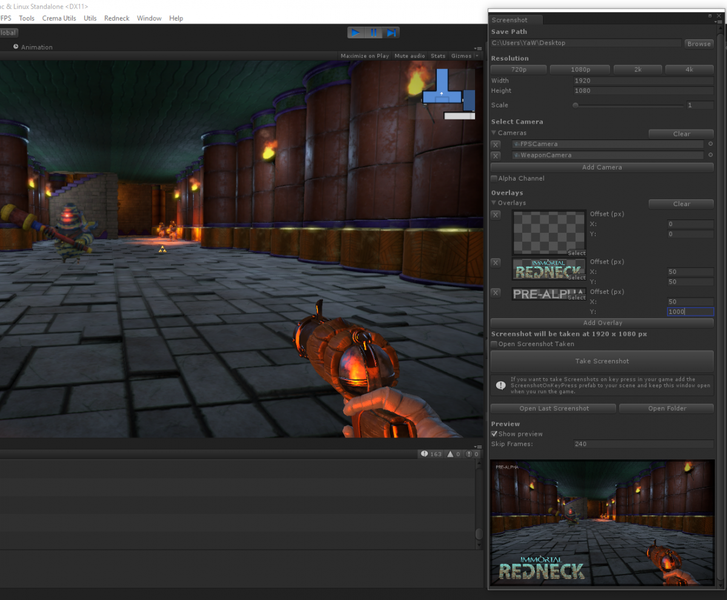Screen dimensions: 727x600
Task: Clear the Cameras list
Action: click(x=681, y=134)
